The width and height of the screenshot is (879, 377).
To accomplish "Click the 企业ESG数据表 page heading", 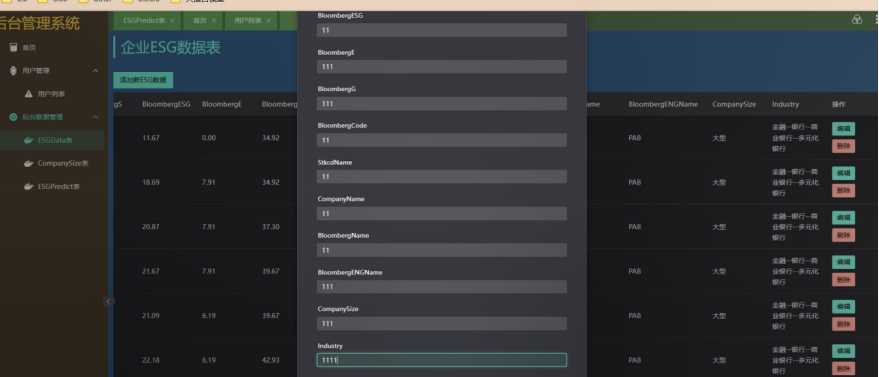I will point(170,48).
